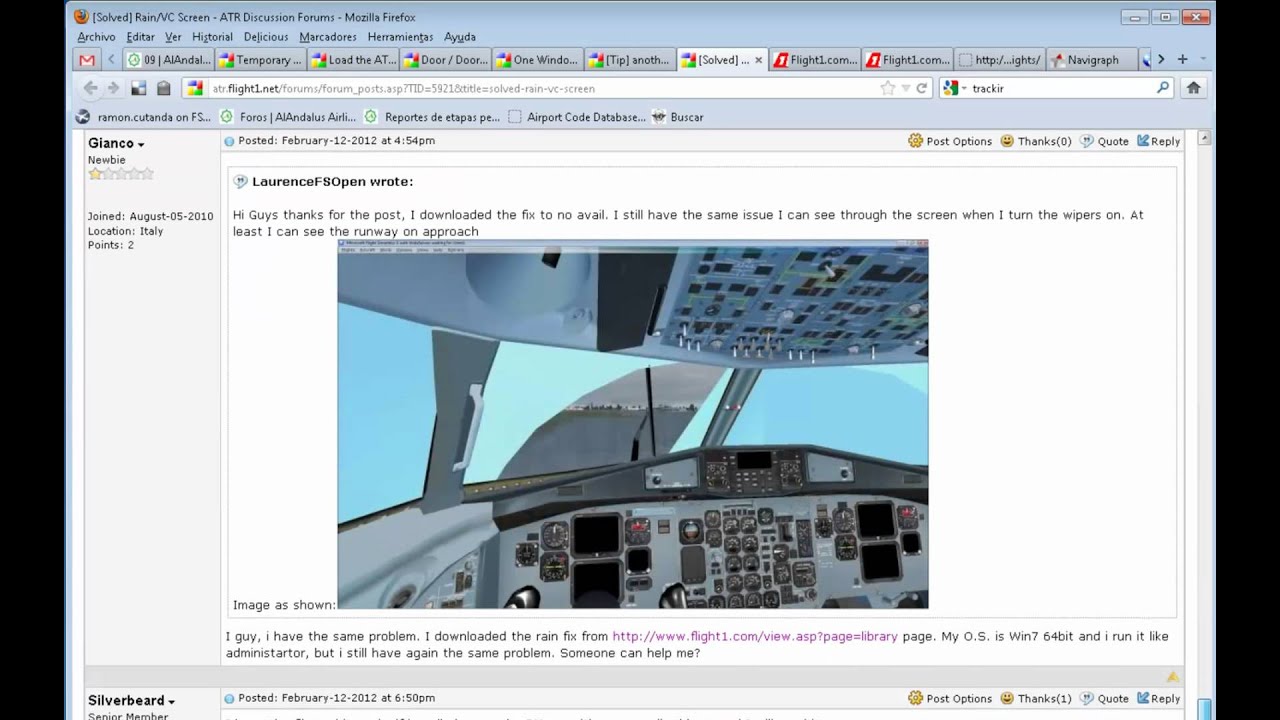Switch to the Load the AT... tab
The image size is (1280, 720).
[x=354, y=60]
